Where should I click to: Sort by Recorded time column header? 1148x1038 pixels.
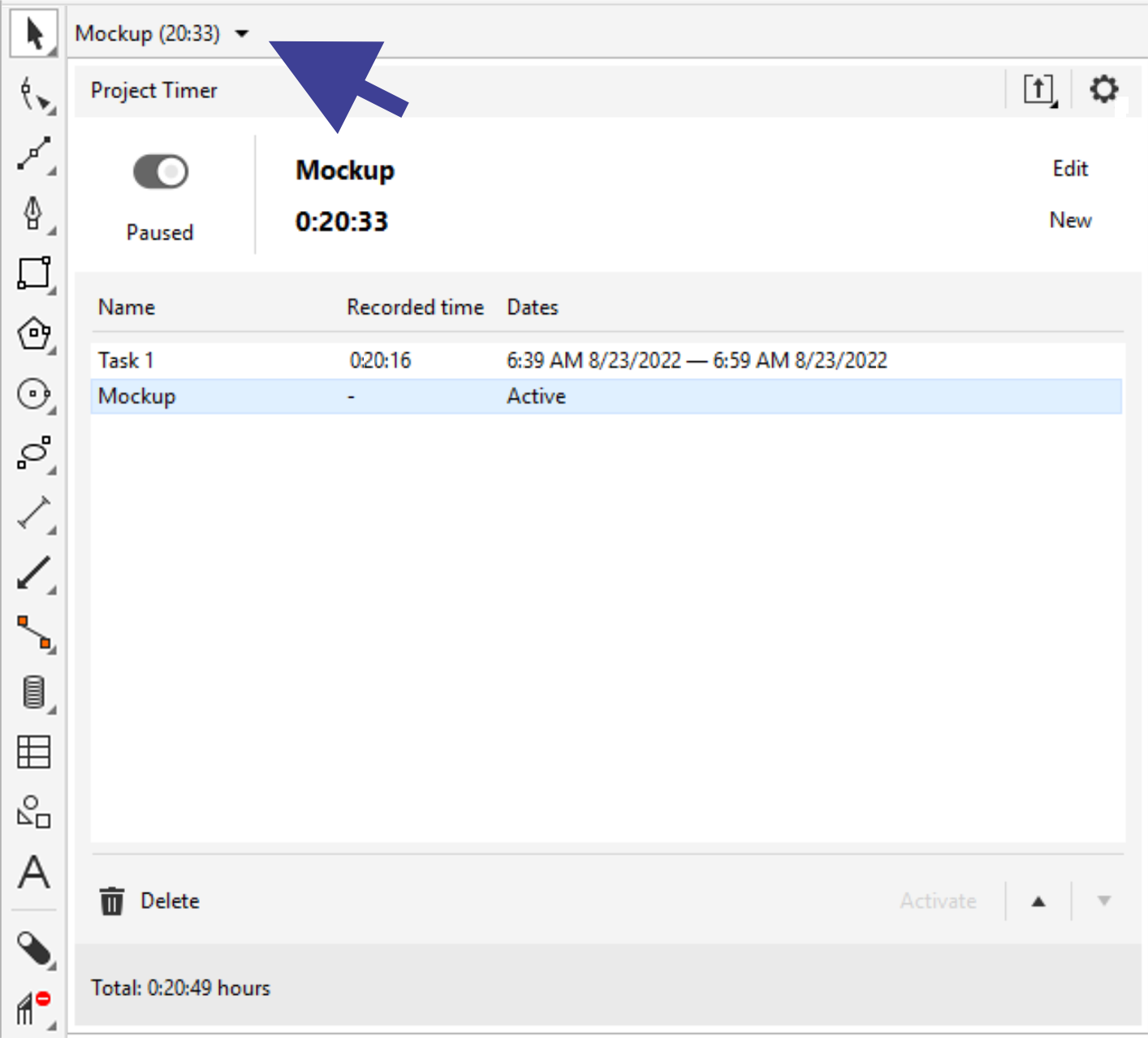point(415,308)
